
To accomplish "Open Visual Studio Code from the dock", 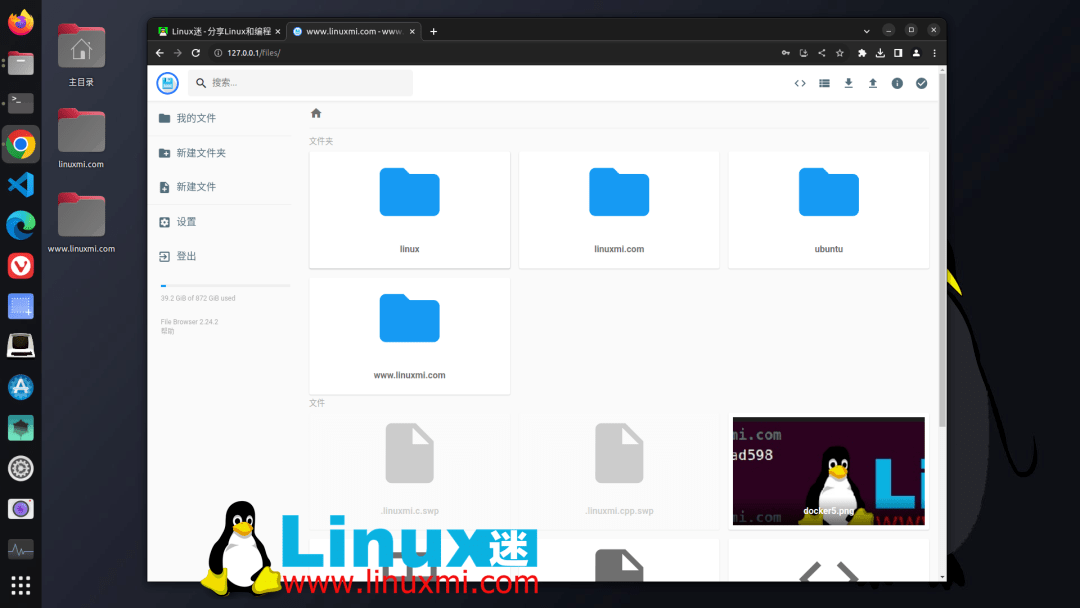I will [x=21, y=185].
